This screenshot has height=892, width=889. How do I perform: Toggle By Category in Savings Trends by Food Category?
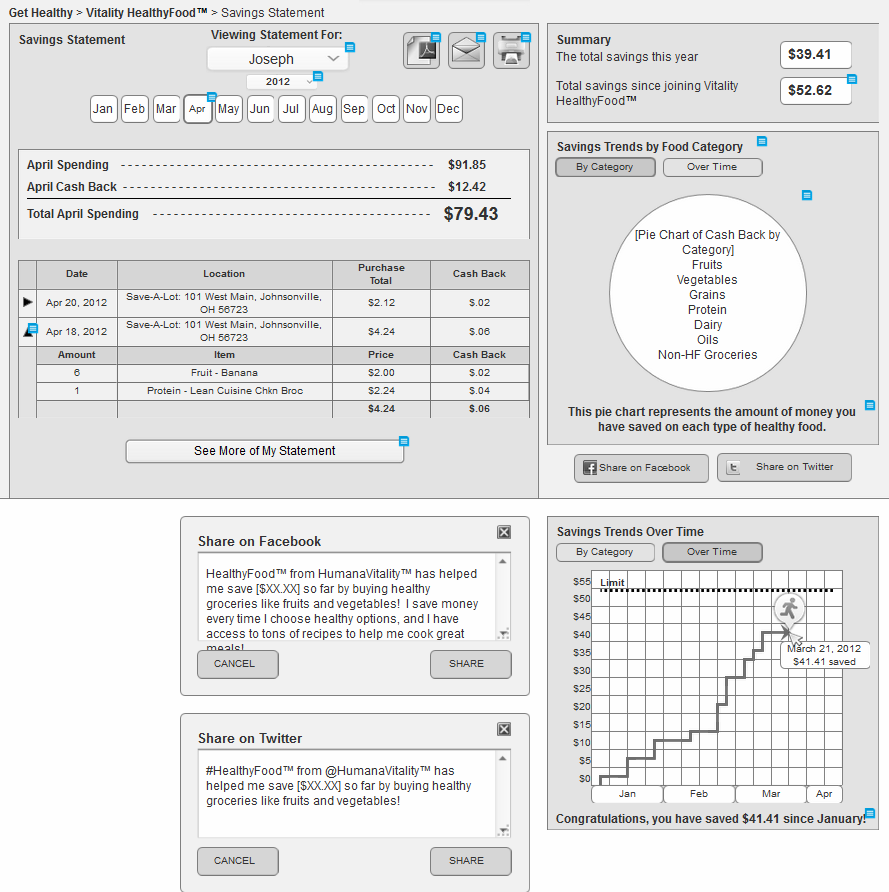pos(605,167)
